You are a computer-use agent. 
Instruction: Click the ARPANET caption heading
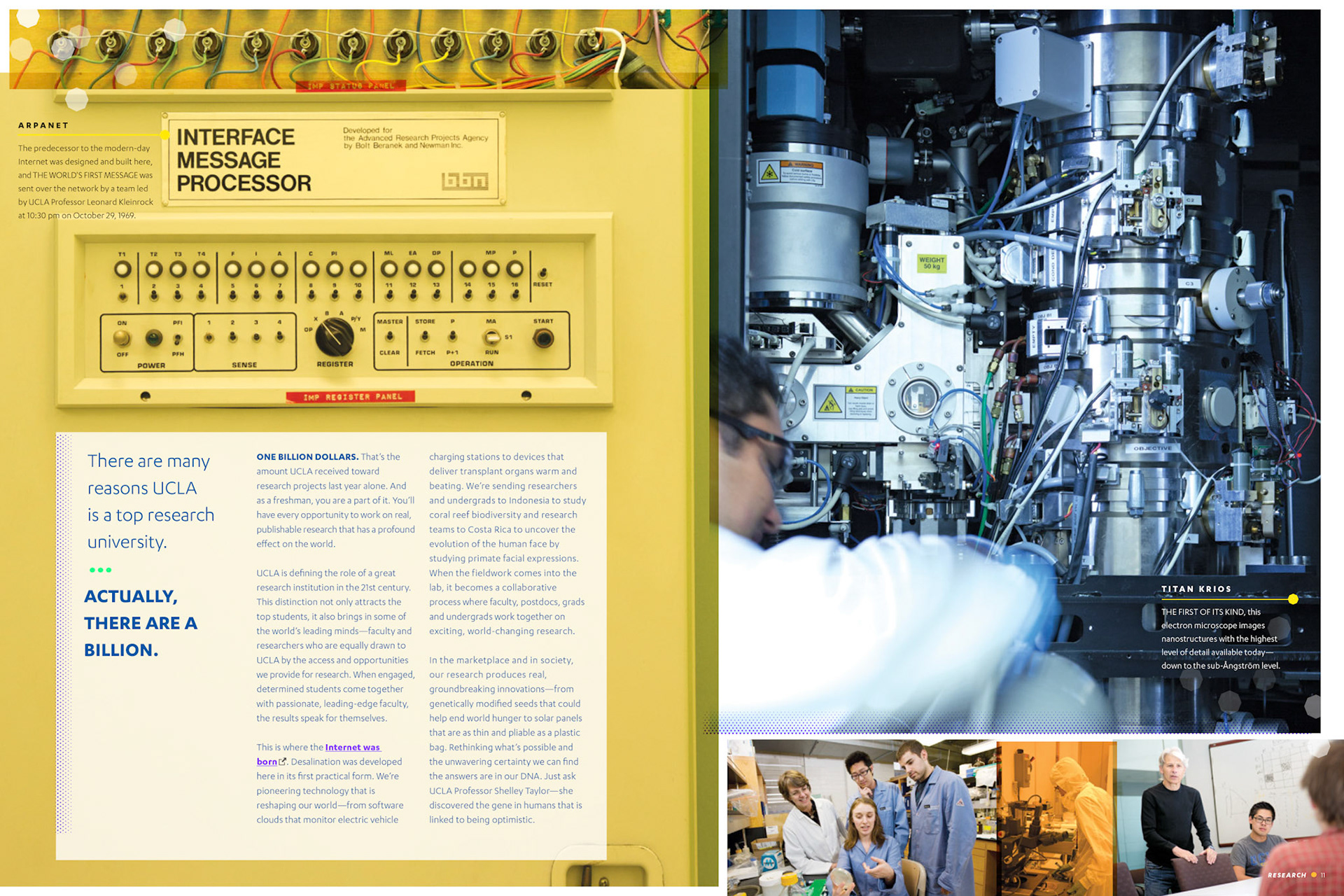(x=43, y=125)
